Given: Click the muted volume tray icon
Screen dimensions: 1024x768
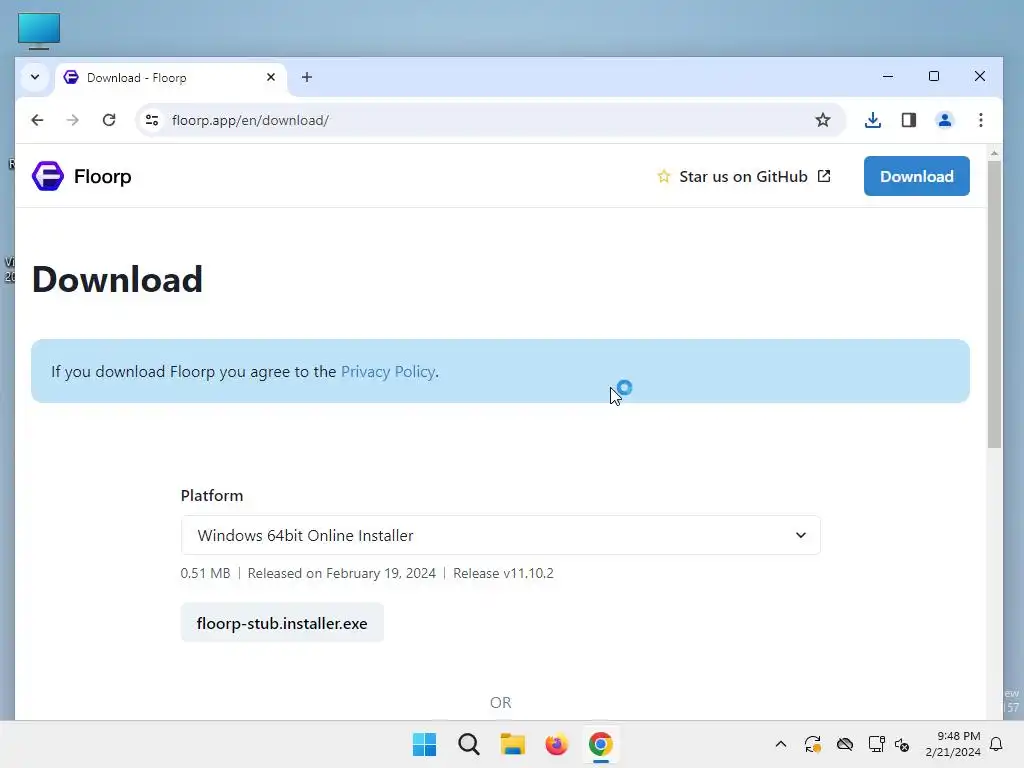Looking at the screenshot, I should coord(902,744).
